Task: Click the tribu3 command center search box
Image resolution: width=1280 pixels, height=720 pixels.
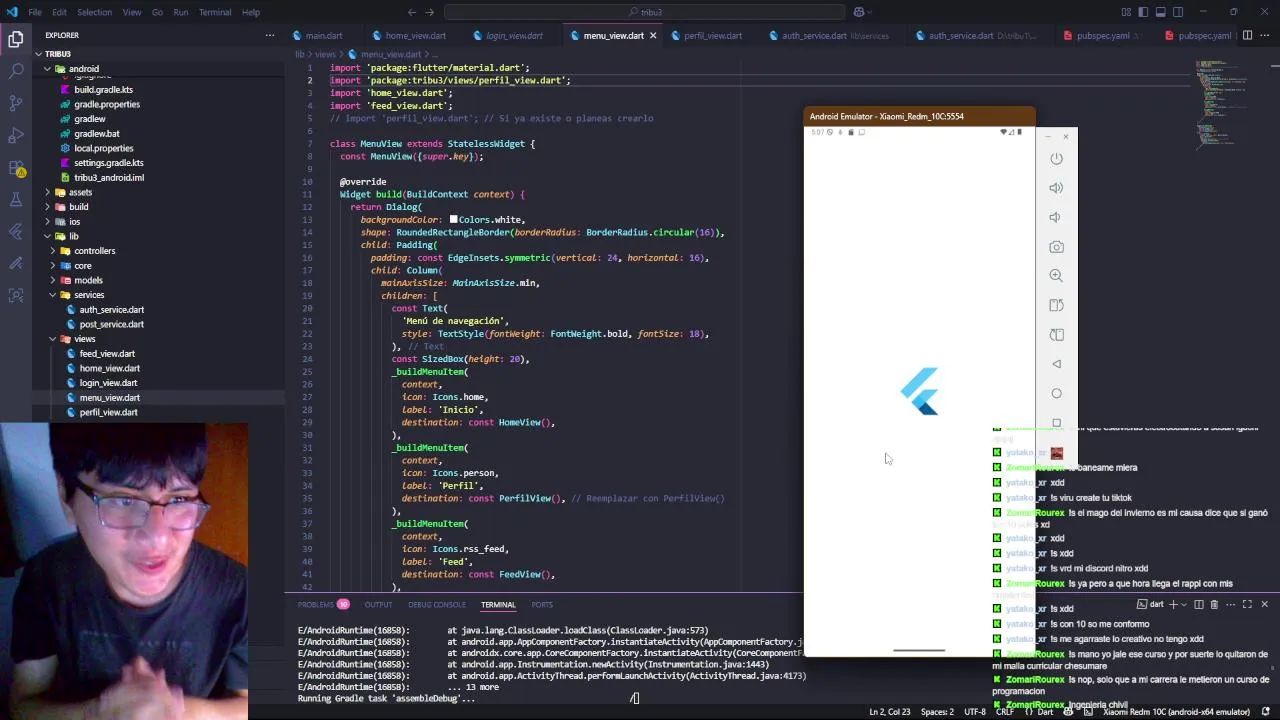Action: point(645,12)
